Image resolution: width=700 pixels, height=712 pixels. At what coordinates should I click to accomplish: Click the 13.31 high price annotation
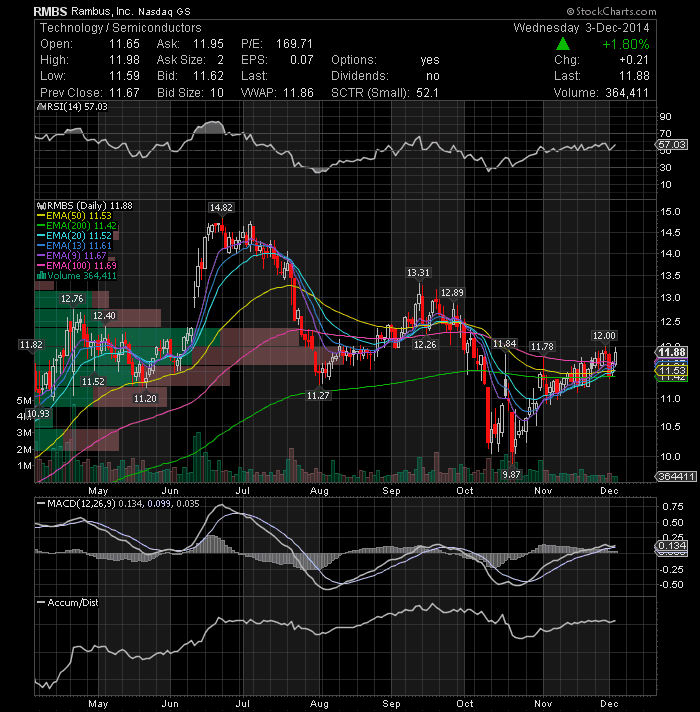click(x=418, y=273)
